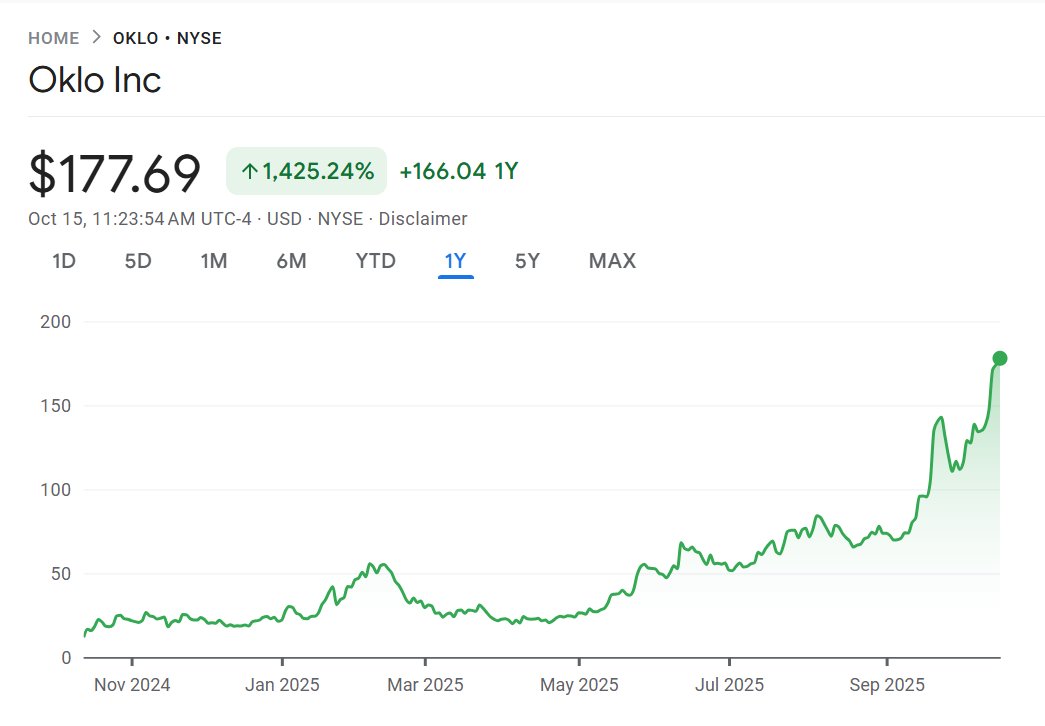Click the 100 y-axis label
Viewport: 1045px width, 726px height.
point(55,490)
